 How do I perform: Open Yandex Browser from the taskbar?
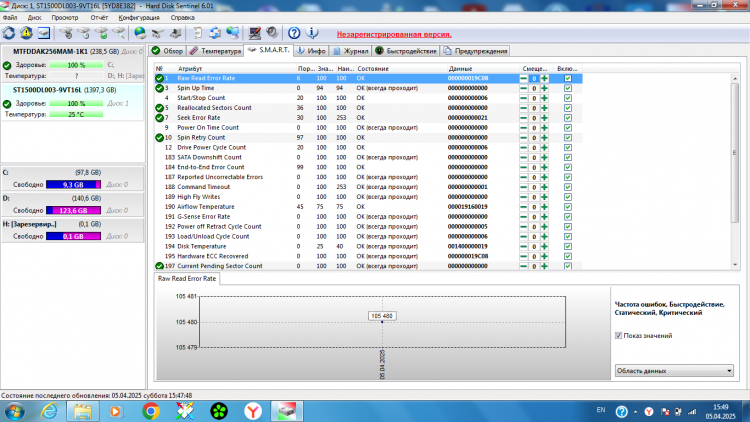pos(253,411)
